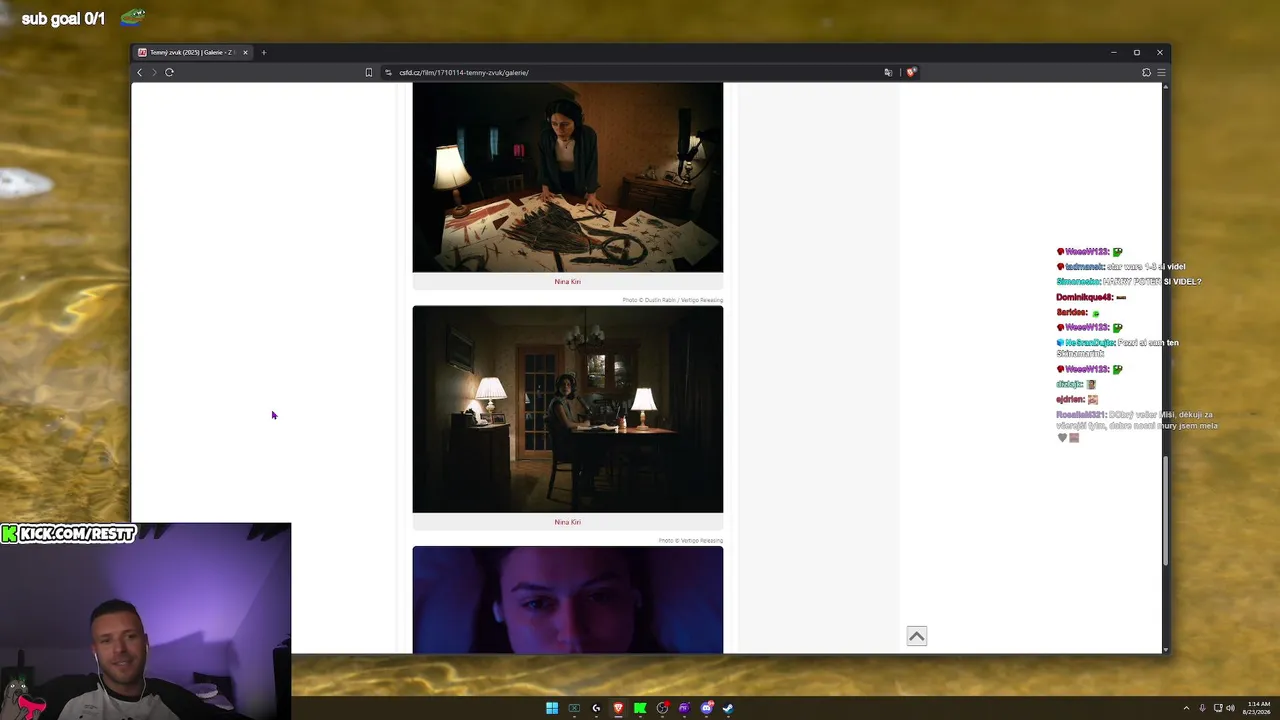The width and height of the screenshot is (1280, 720).
Task: Open OBS Studio from the taskbar
Action: [662, 708]
